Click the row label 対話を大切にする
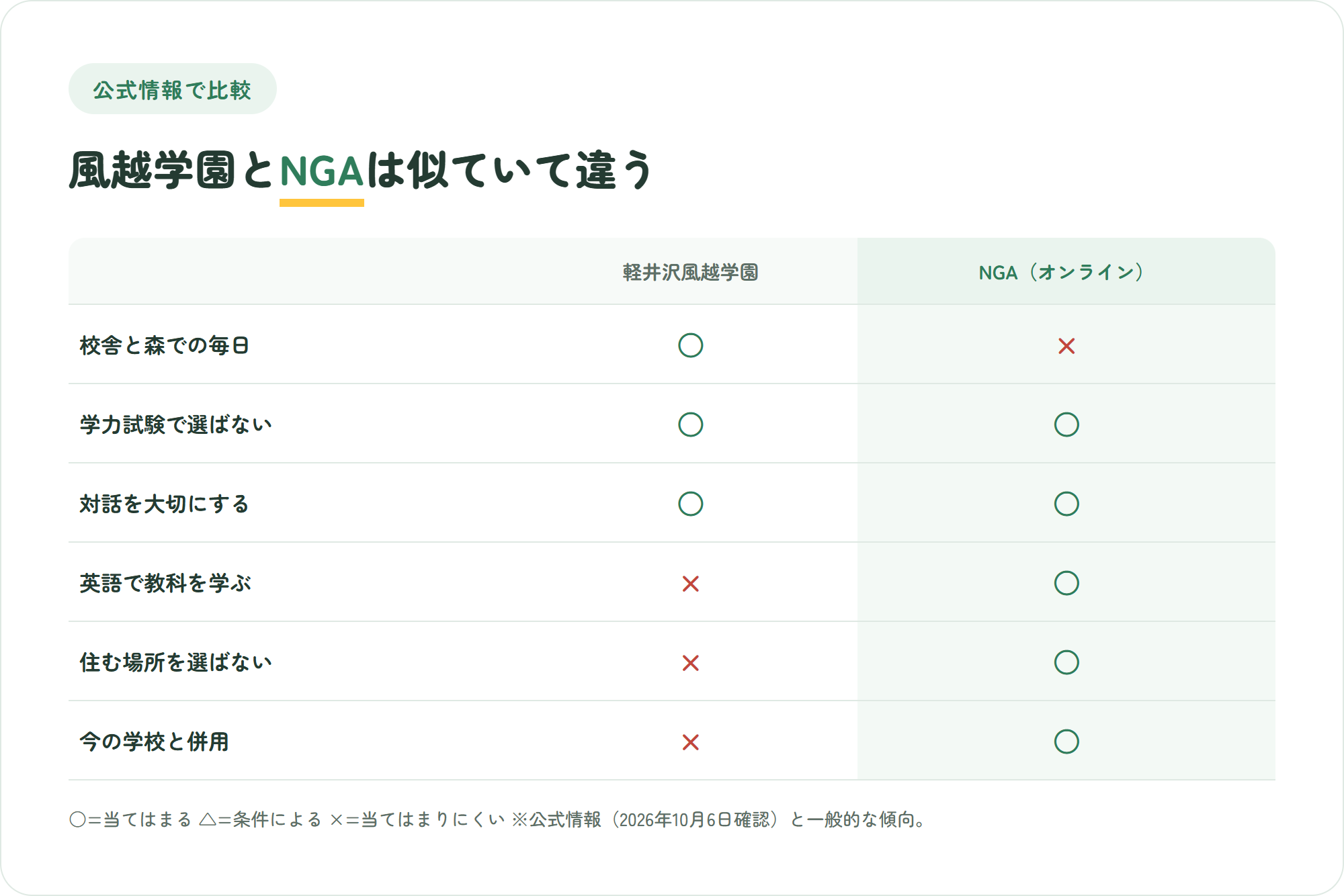The height and width of the screenshot is (896, 1344). (x=165, y=504)
